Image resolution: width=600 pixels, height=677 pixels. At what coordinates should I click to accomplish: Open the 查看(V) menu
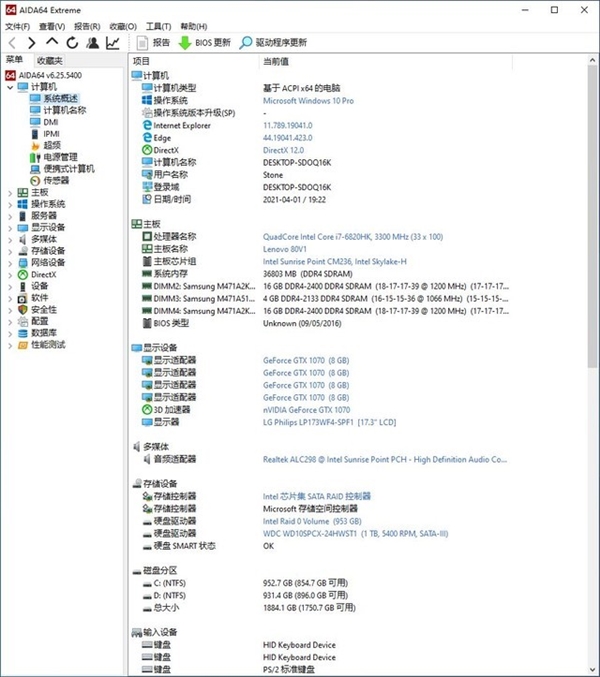click(x=52, y=27)
